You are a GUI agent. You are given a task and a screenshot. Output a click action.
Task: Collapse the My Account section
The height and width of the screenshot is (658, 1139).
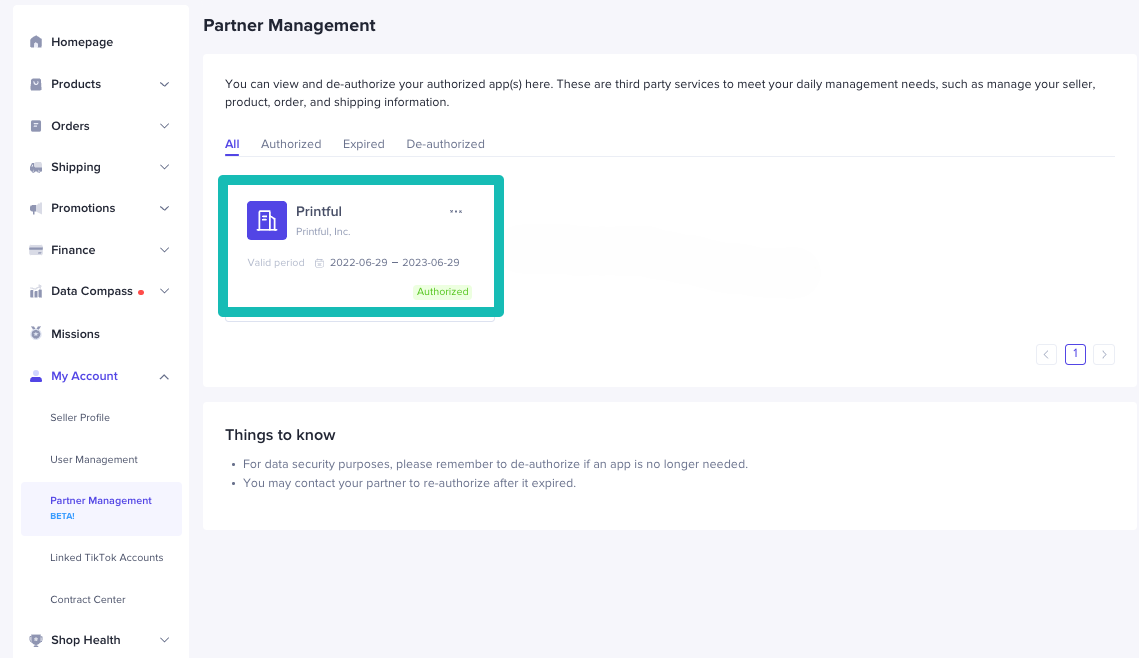pyautogui.click(x=164, y=376)
